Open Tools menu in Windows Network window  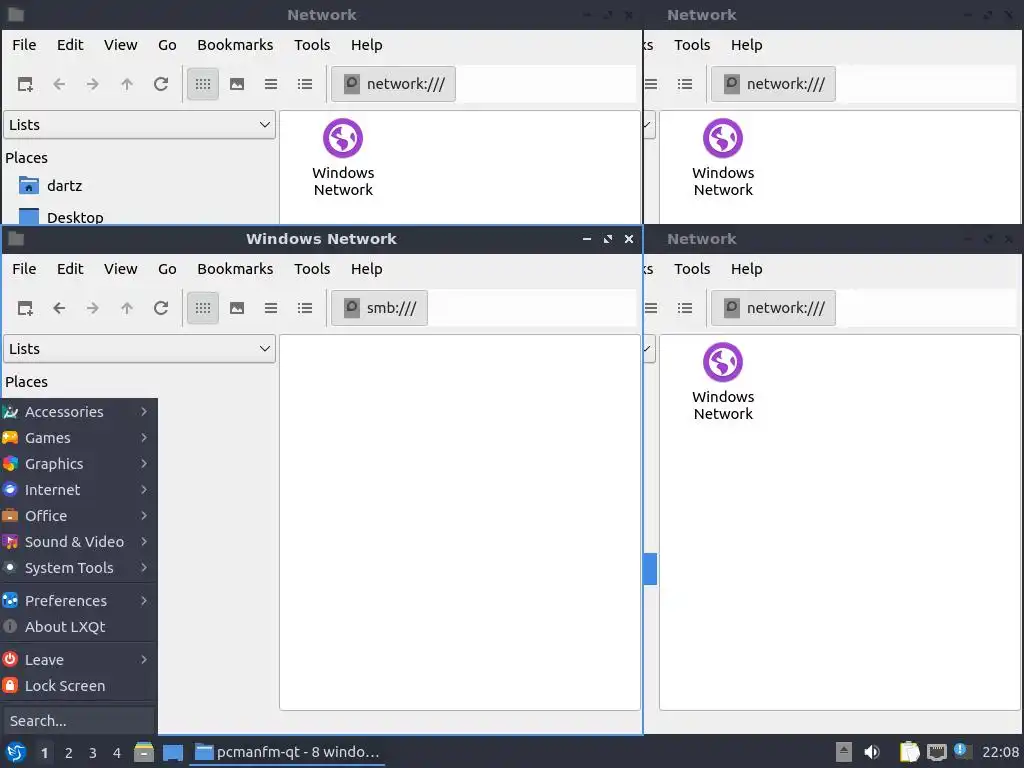[x=312, y=269]
